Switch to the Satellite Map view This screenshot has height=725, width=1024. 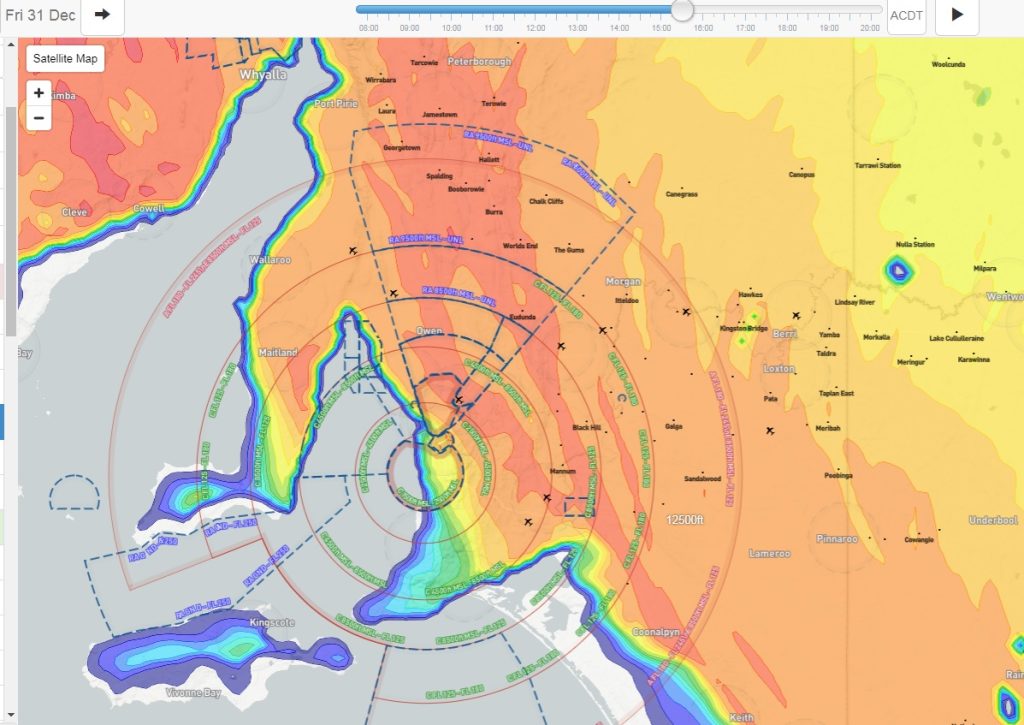(x=65, y=58)
